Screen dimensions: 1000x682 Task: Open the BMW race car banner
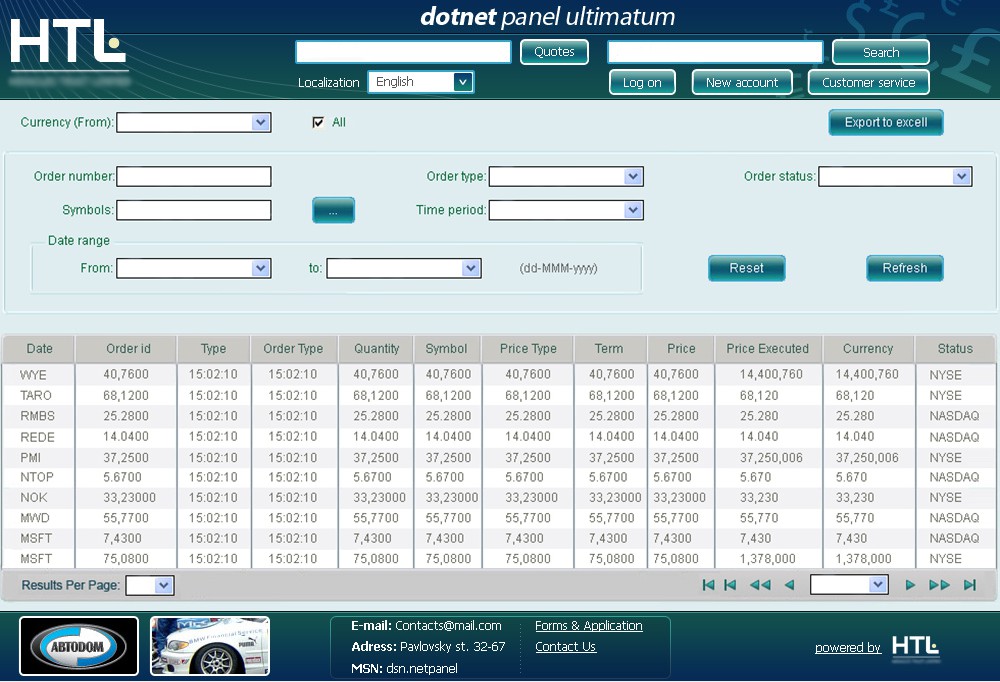[210, 646]
